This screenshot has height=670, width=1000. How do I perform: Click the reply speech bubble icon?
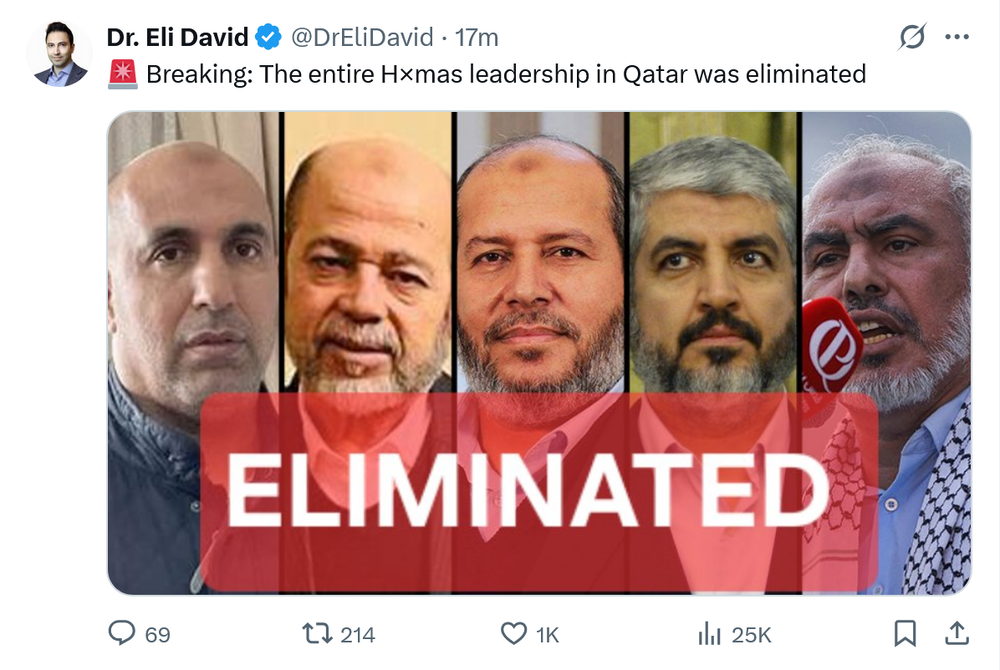pos(121,633)
